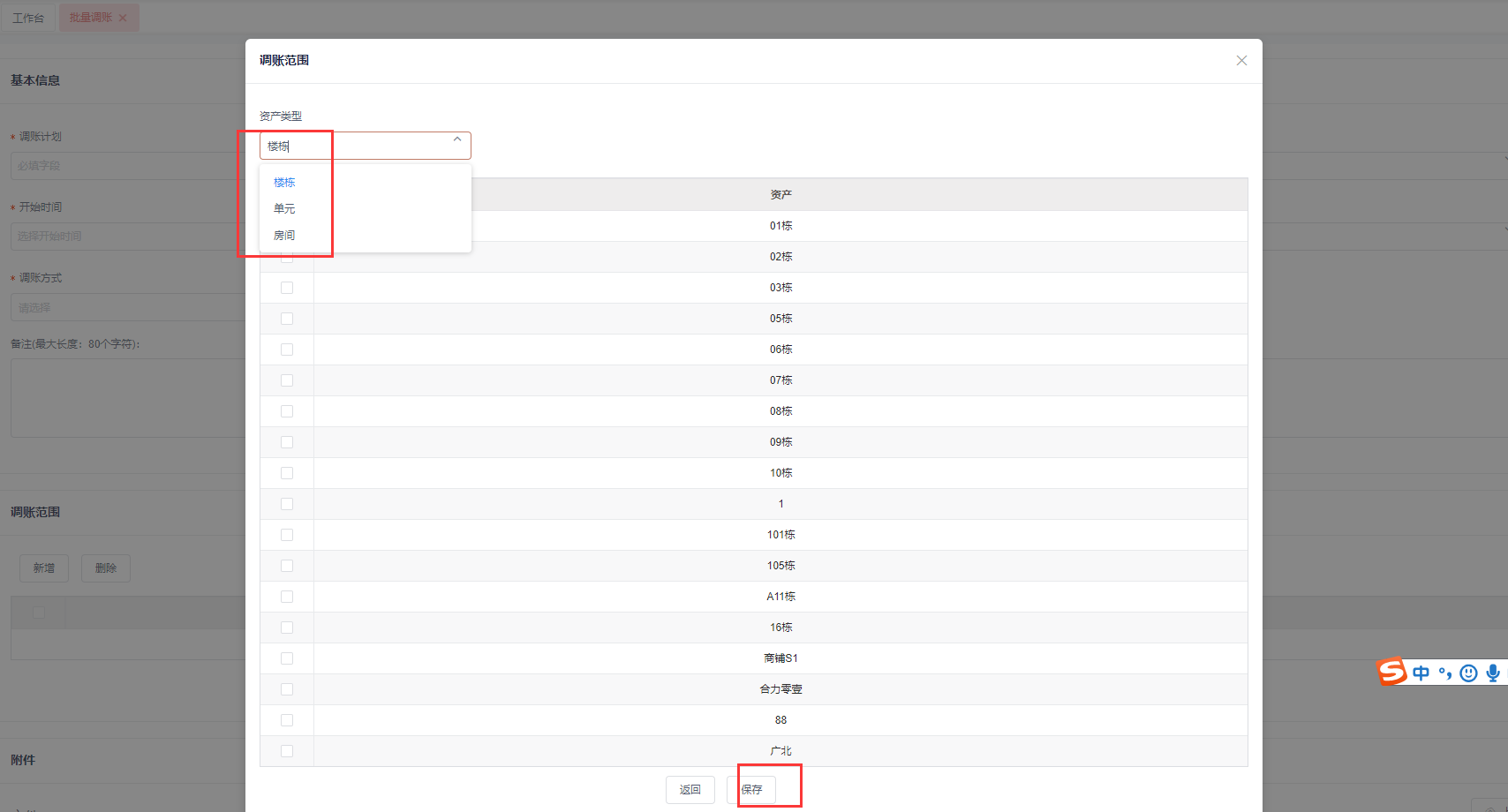Viewport: 1508px width, 812px height.
Task: Tick the checkbox for 10栋
Action: tap(287, 473)
